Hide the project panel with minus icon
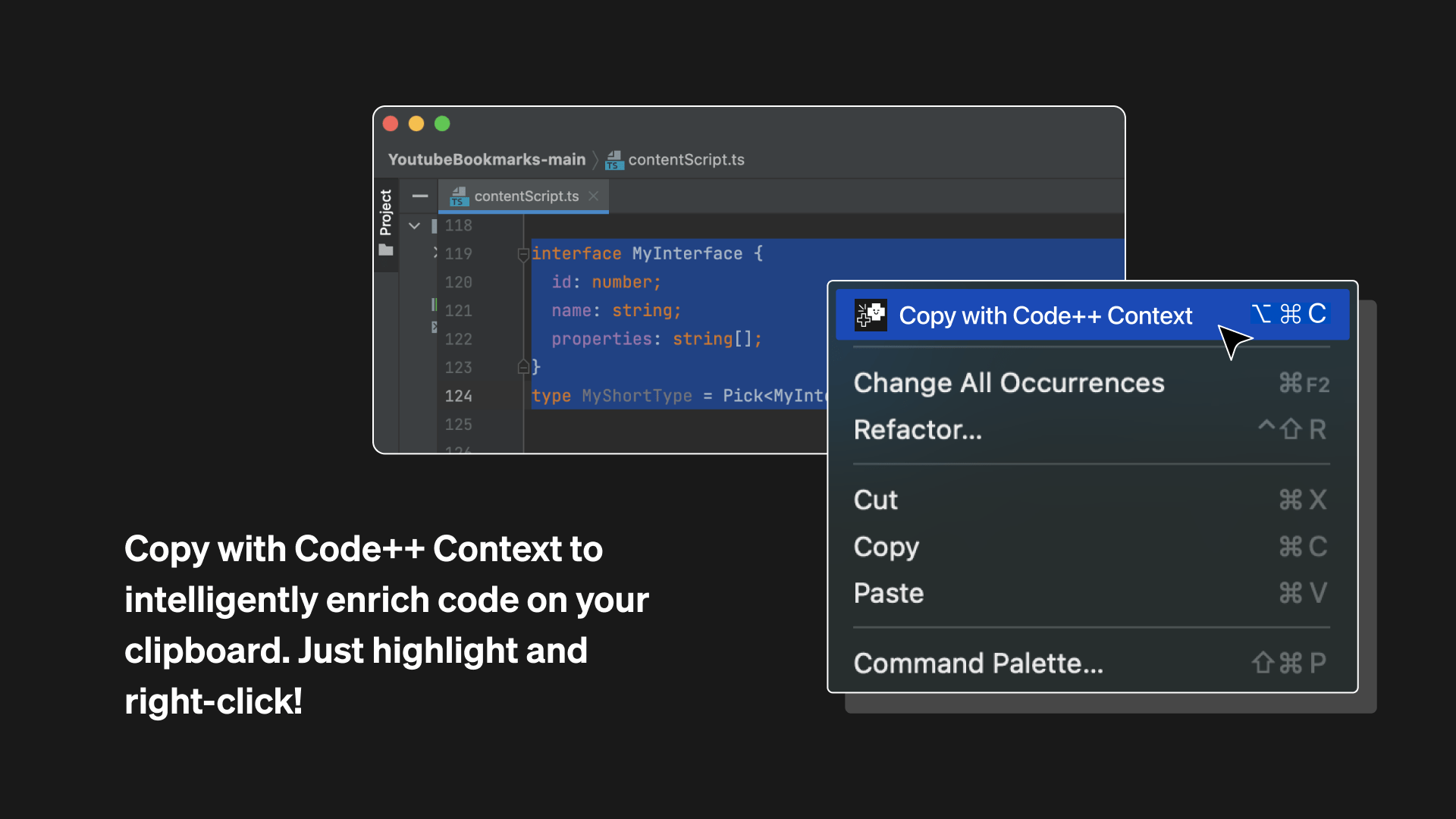 click(420, 196)
